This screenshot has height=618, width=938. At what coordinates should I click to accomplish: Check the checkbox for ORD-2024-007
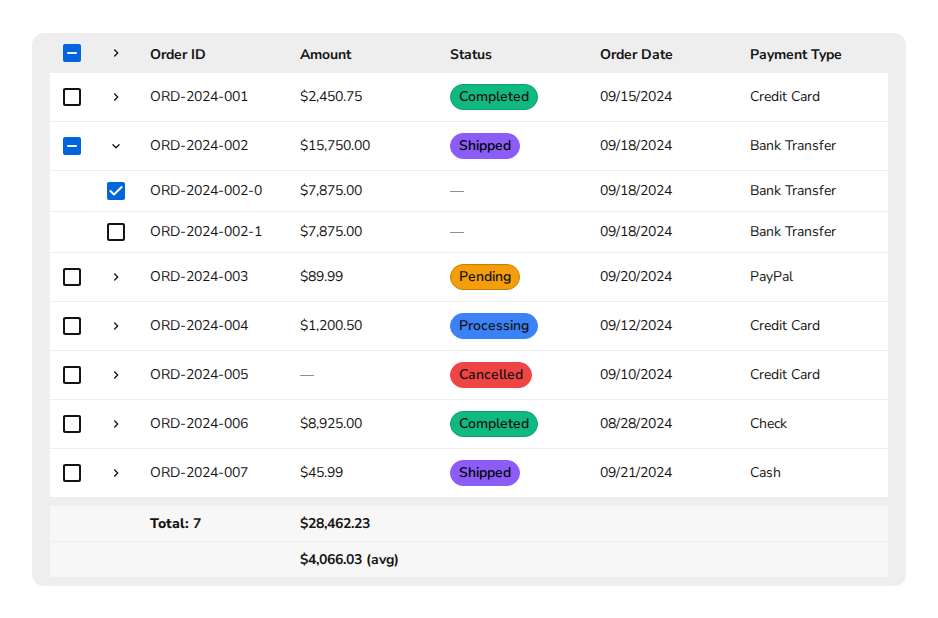[x=72, y=472]
